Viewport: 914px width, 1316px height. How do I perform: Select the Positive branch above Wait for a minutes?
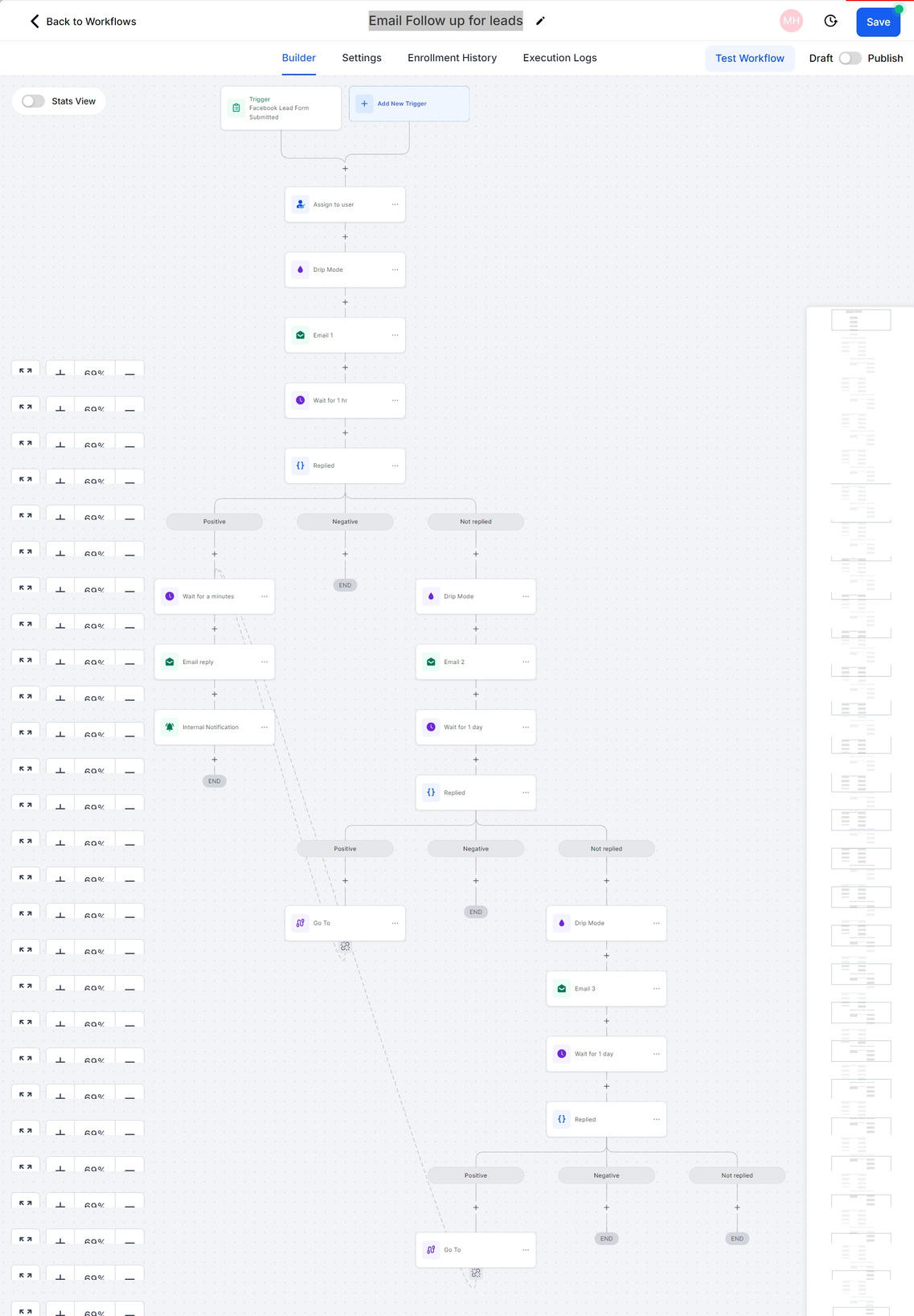click(215, 522)
